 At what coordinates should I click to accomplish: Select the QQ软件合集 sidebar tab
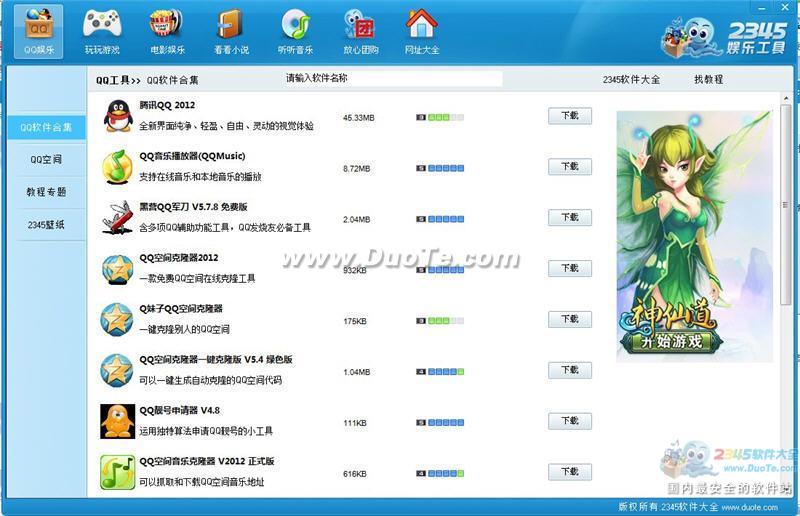46,127
